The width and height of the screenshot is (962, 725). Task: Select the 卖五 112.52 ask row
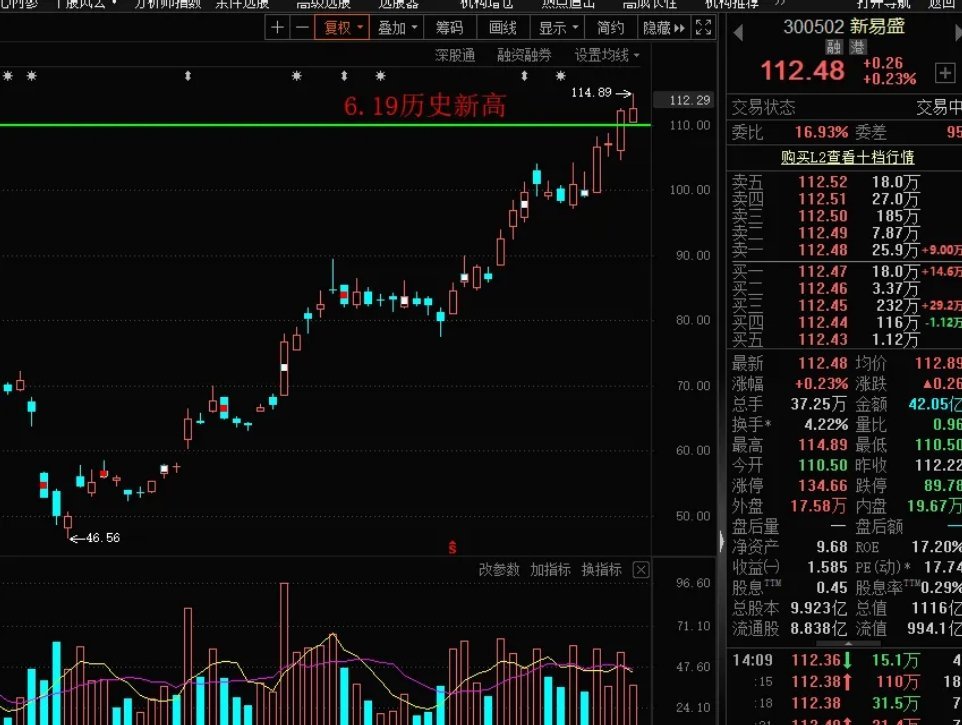(x=844, y=182)
